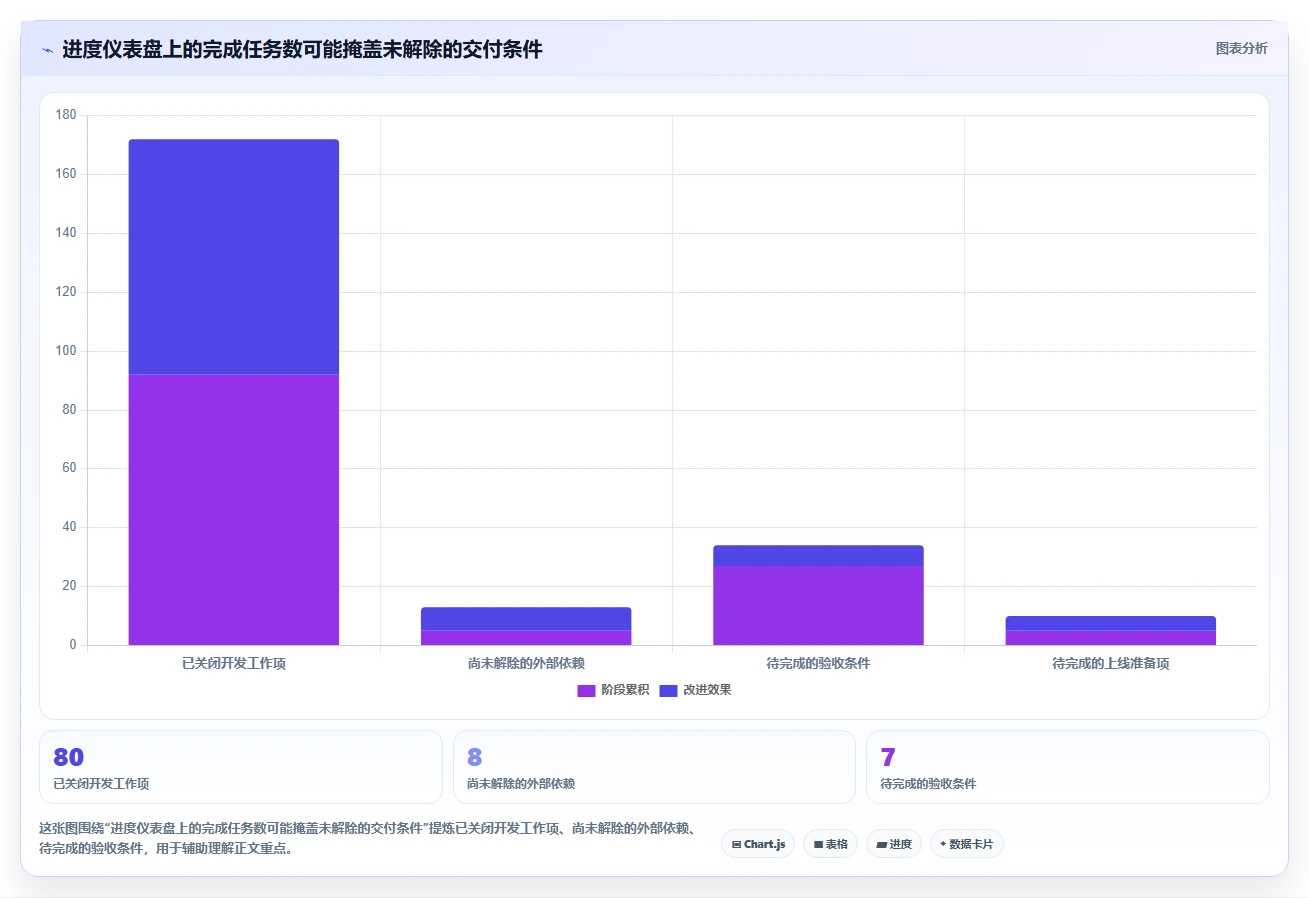1309x898 pixels.
Task: Click x-axis label 尚未解除的外部依赖
Action: click(526, 664)
